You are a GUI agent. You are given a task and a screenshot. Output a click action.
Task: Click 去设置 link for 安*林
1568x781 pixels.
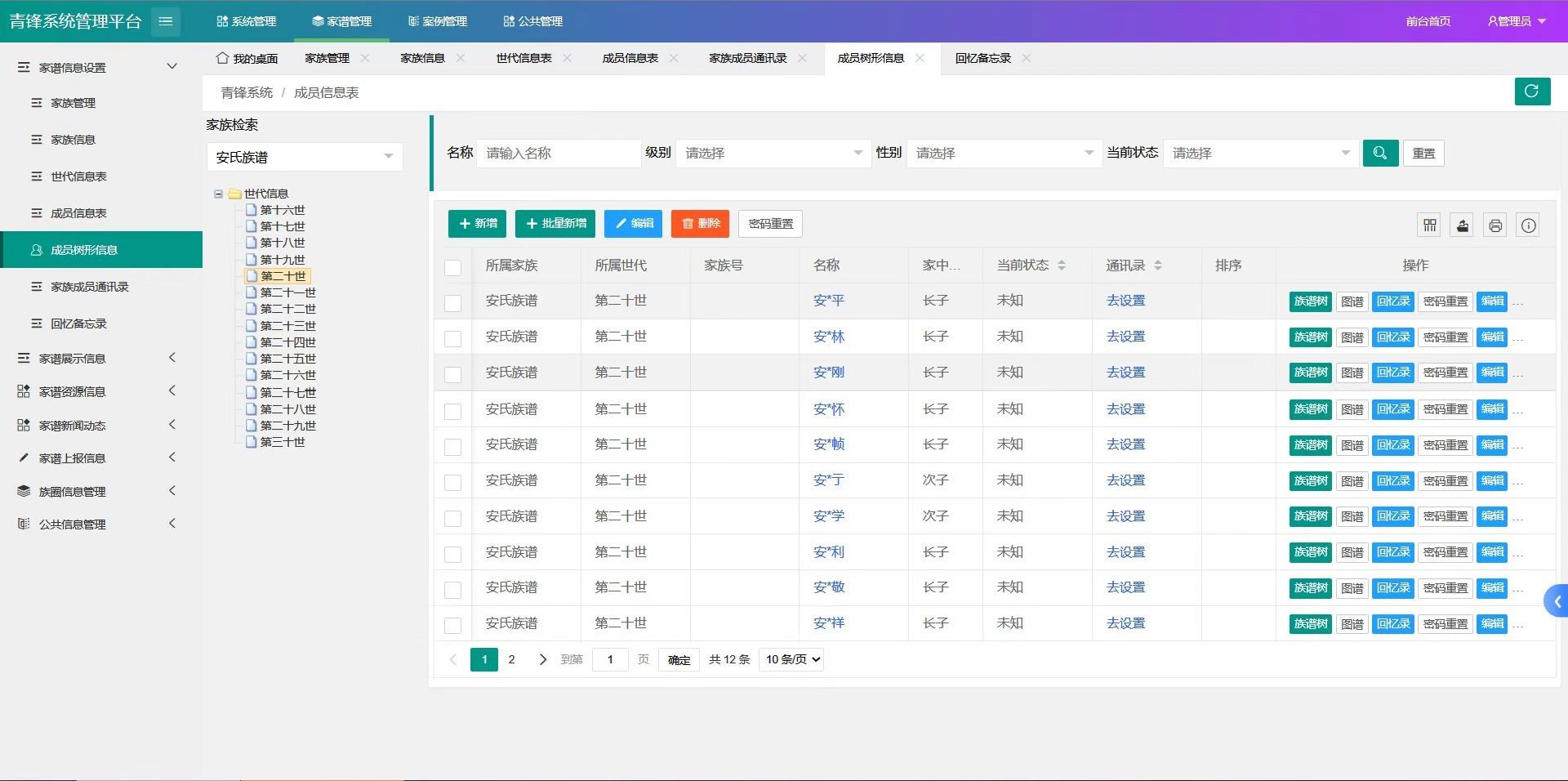pos(1125,337)
